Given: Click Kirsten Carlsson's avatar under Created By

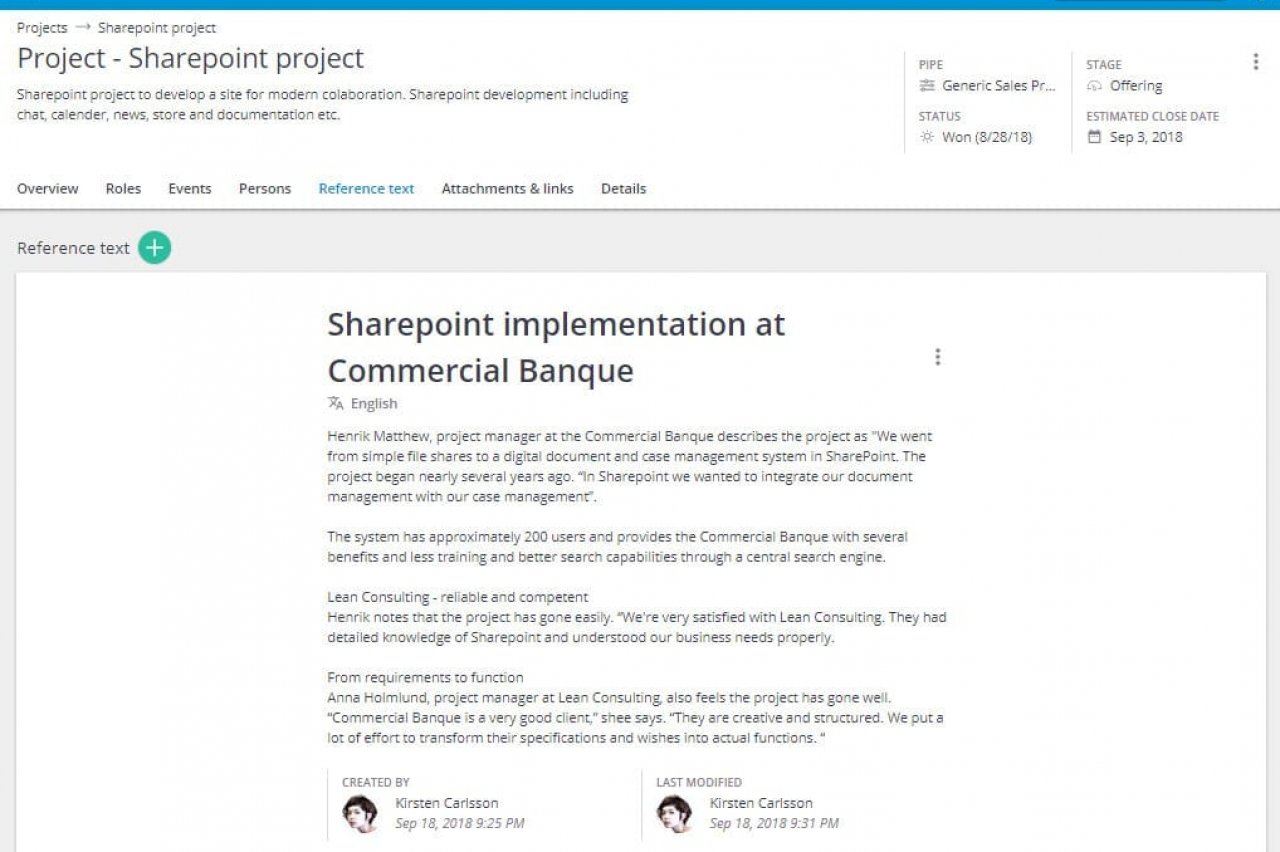Looking at the screenshot, I should (x=360, y=814).
